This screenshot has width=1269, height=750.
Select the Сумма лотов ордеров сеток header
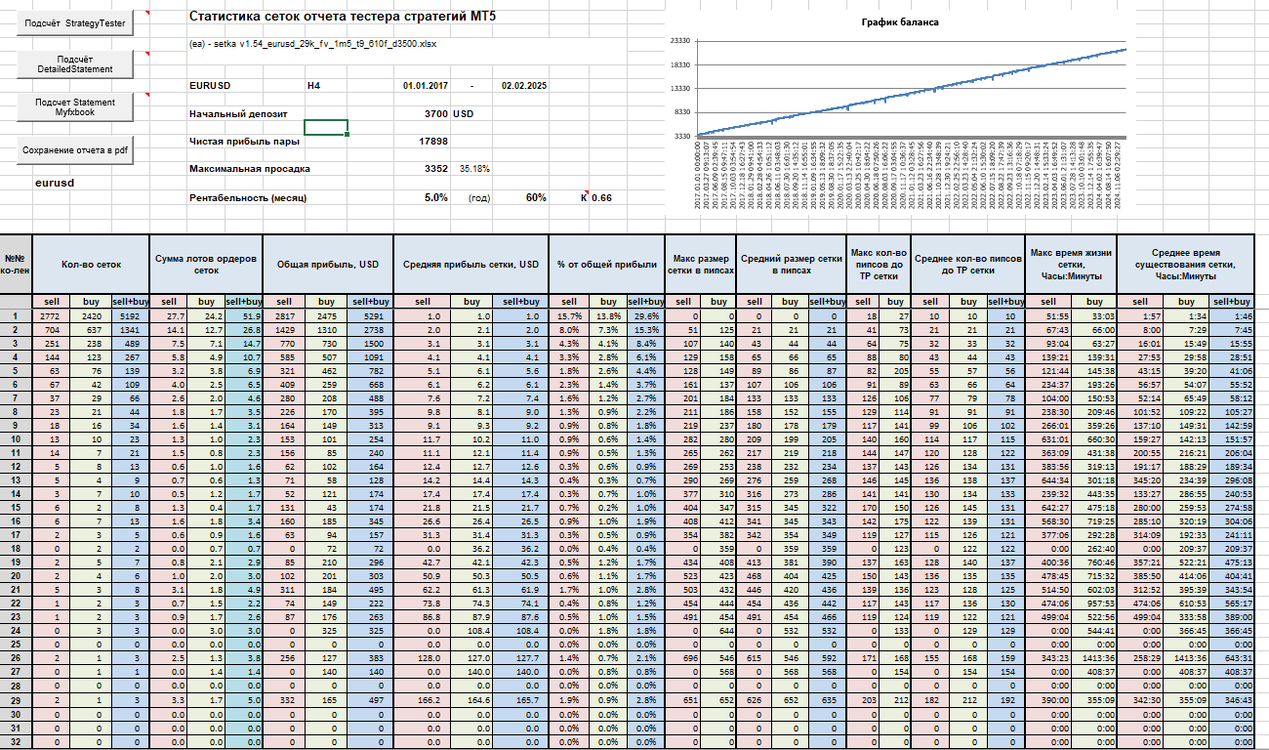tap(205, 264)
